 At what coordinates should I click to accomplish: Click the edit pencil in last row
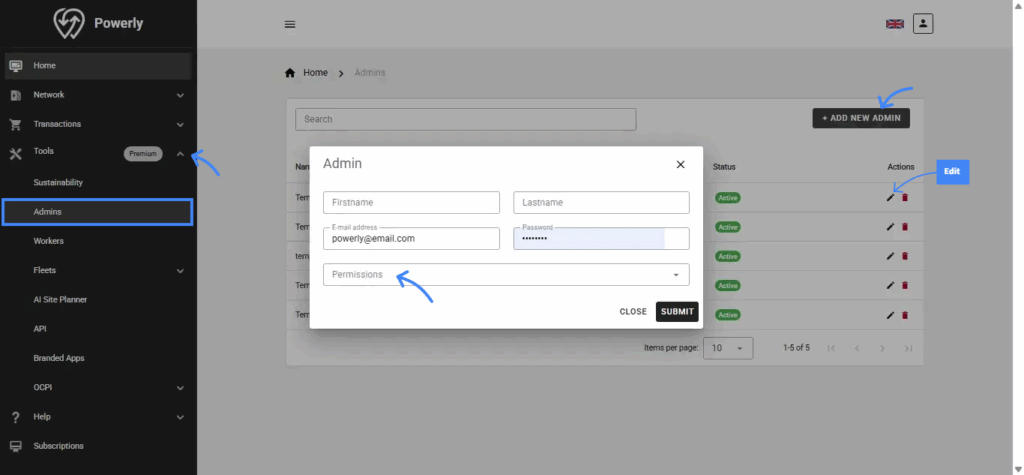890,314
